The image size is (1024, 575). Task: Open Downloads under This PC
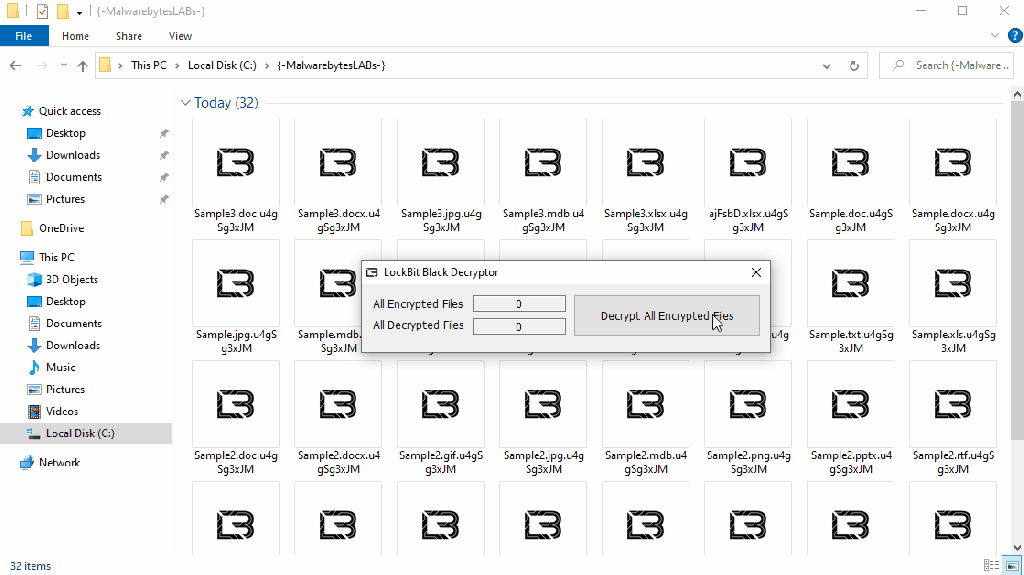pyautogui.click(x=72, y=345)
